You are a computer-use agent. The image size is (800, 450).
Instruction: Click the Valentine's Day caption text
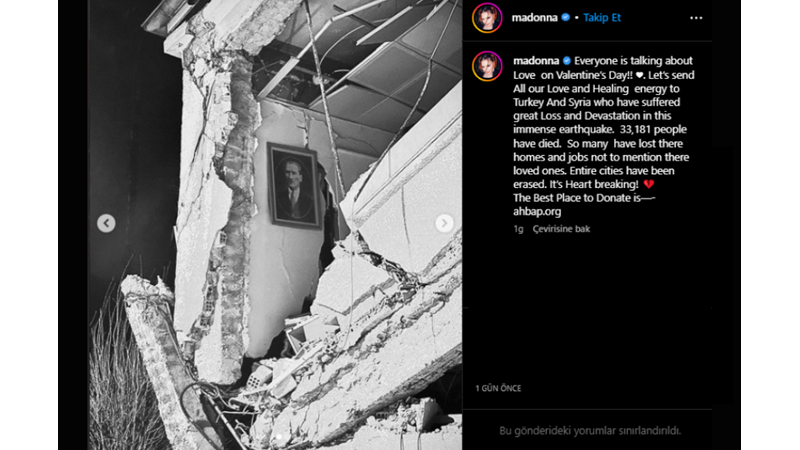[x=594, y=75]
